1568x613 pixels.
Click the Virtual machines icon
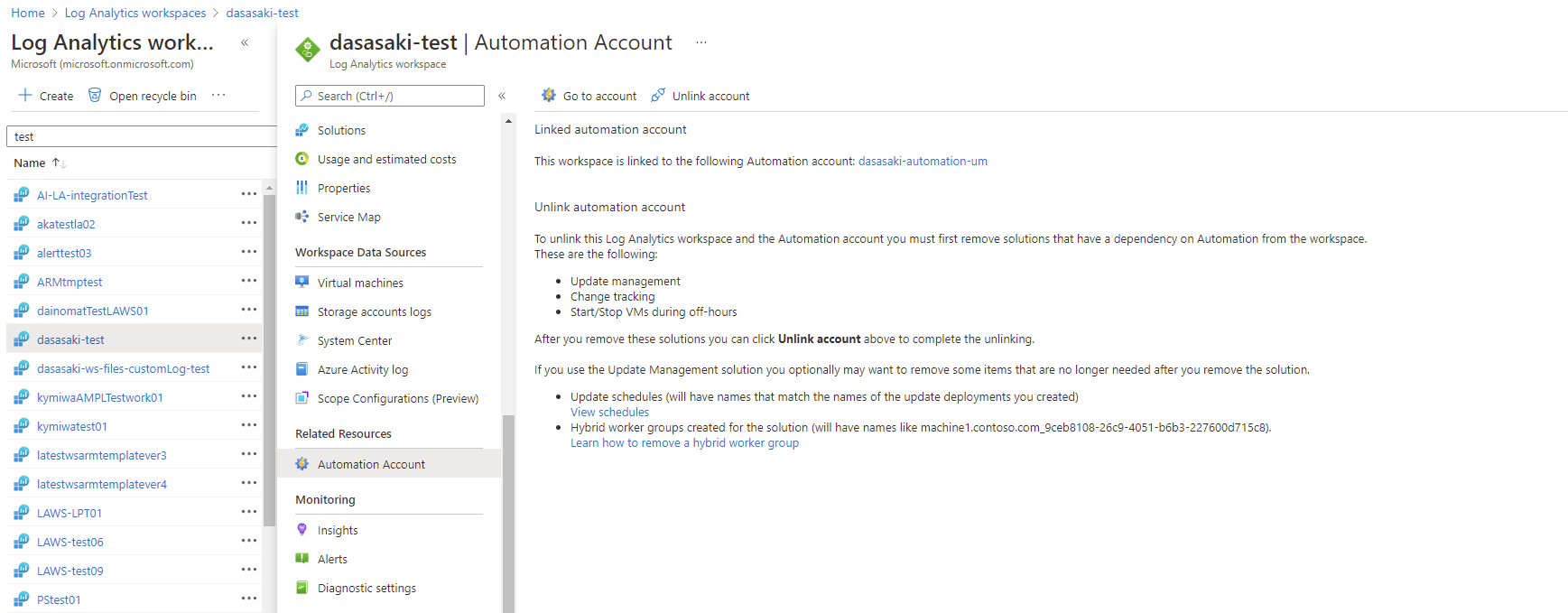pos(302,283)
